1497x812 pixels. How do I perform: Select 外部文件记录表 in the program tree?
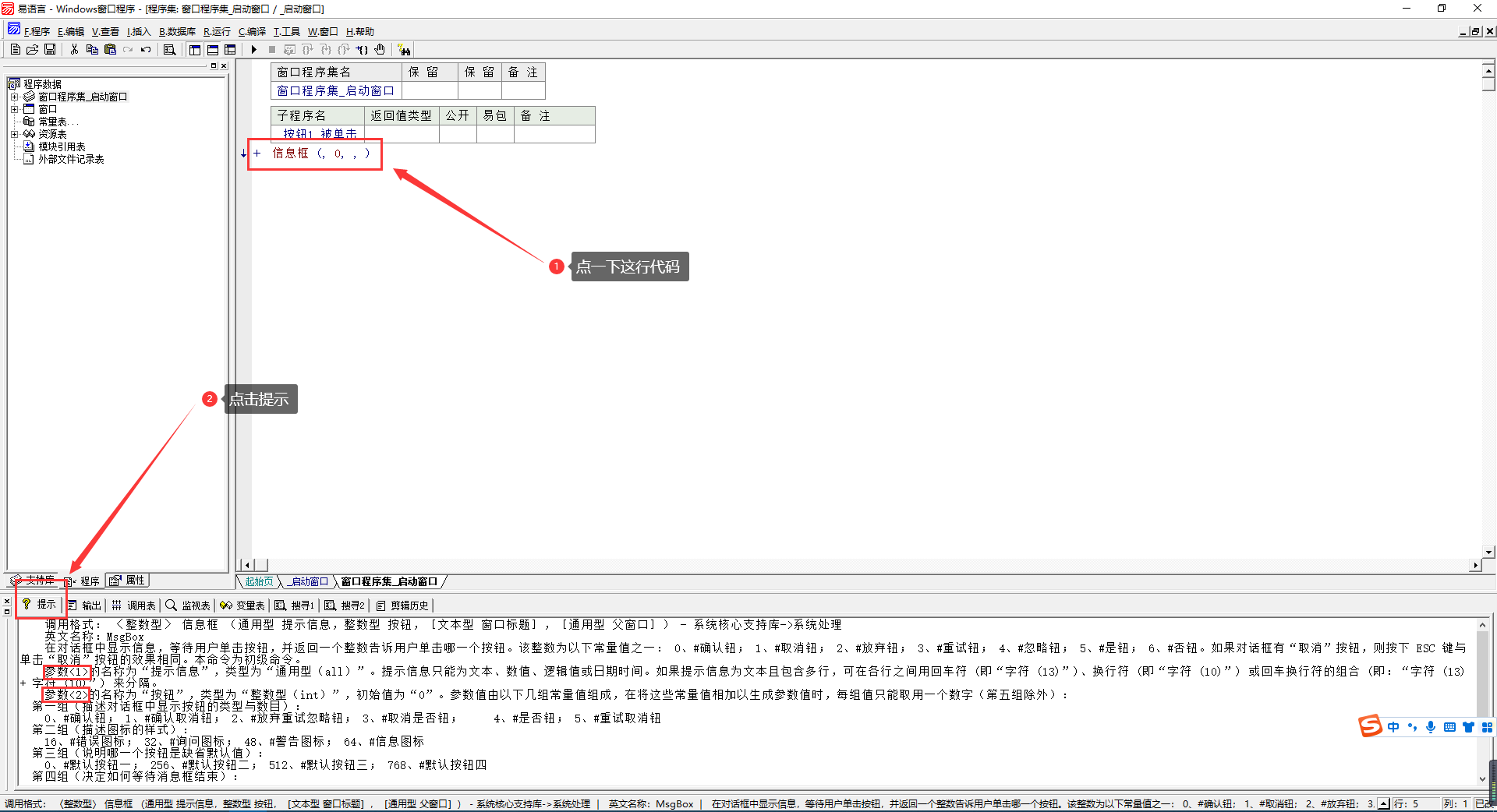(x=71, y=159)
